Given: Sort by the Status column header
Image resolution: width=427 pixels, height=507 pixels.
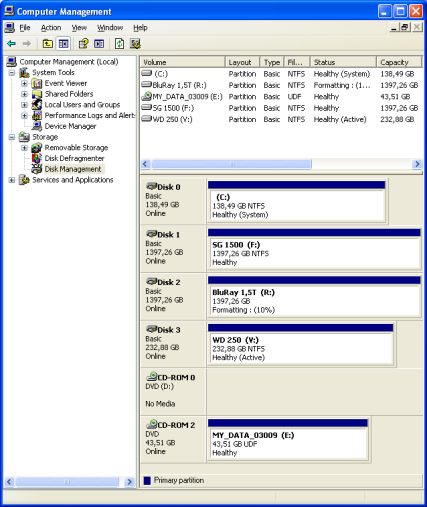Looking at the screenshot, I should pyautogui.click(x=343, y=62).
